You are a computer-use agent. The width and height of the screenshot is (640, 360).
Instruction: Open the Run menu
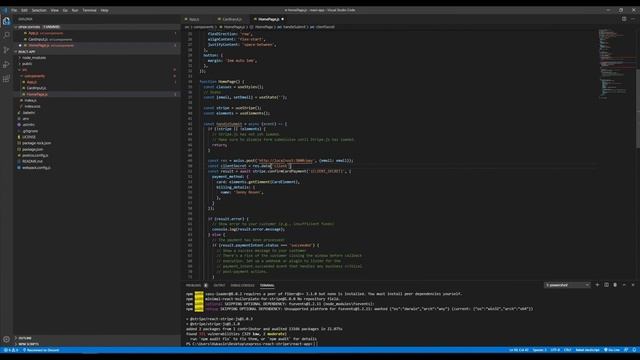coord(75,10)
